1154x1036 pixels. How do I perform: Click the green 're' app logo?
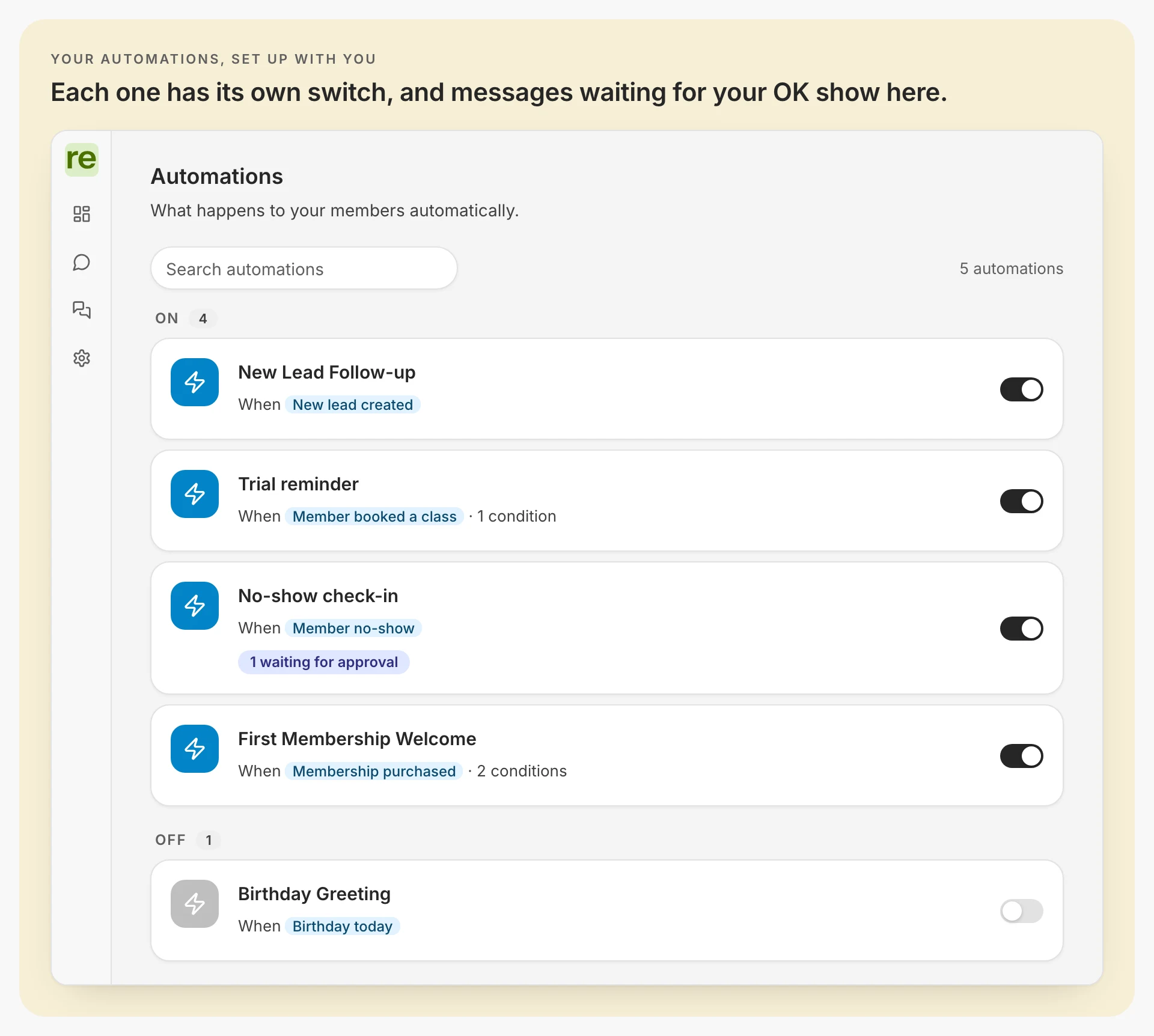82,160
